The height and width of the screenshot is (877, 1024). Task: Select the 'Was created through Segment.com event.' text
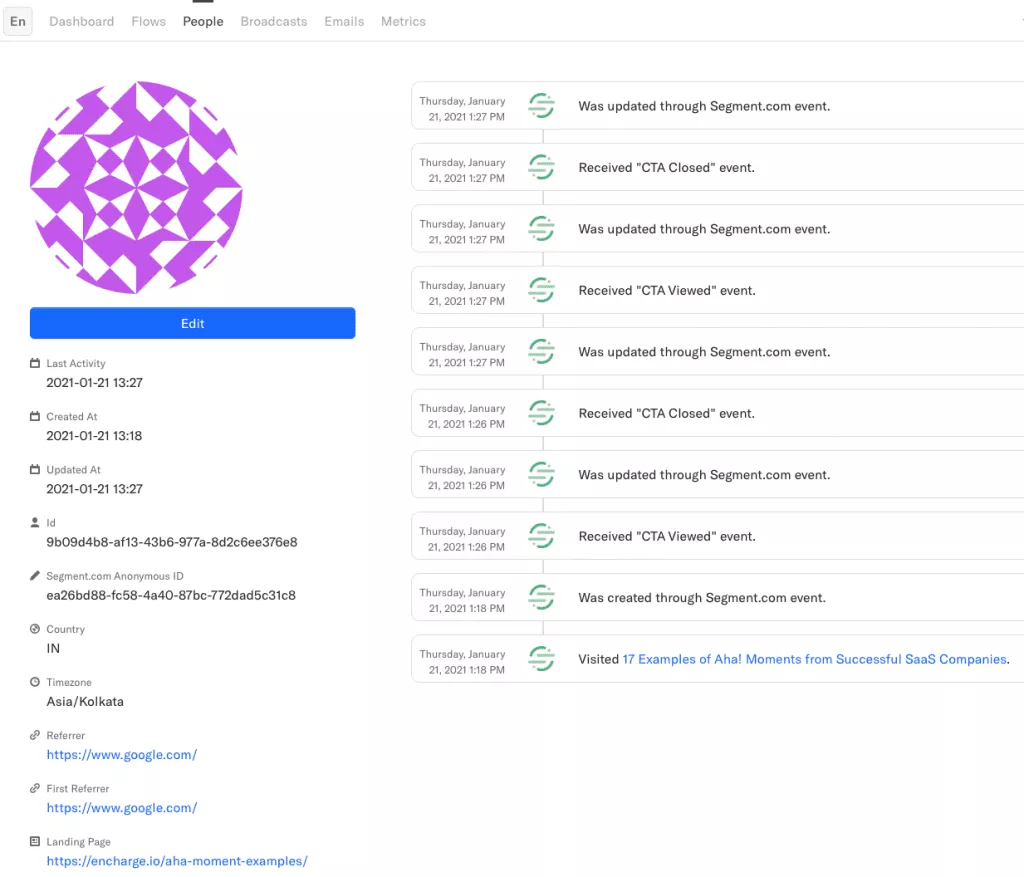[702, 598]
